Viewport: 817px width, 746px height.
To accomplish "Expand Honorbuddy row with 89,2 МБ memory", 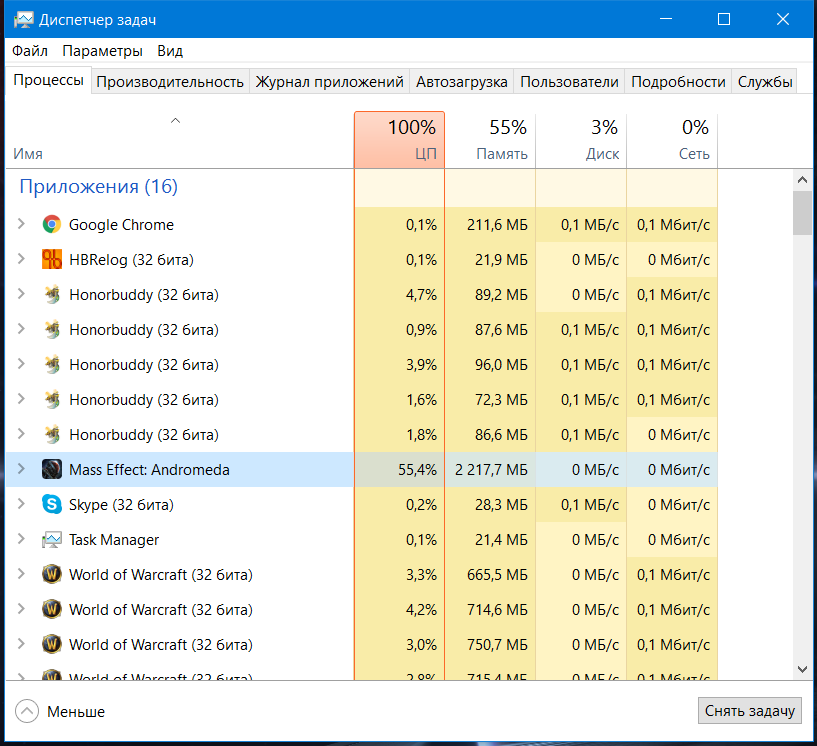I will point(21,294).
